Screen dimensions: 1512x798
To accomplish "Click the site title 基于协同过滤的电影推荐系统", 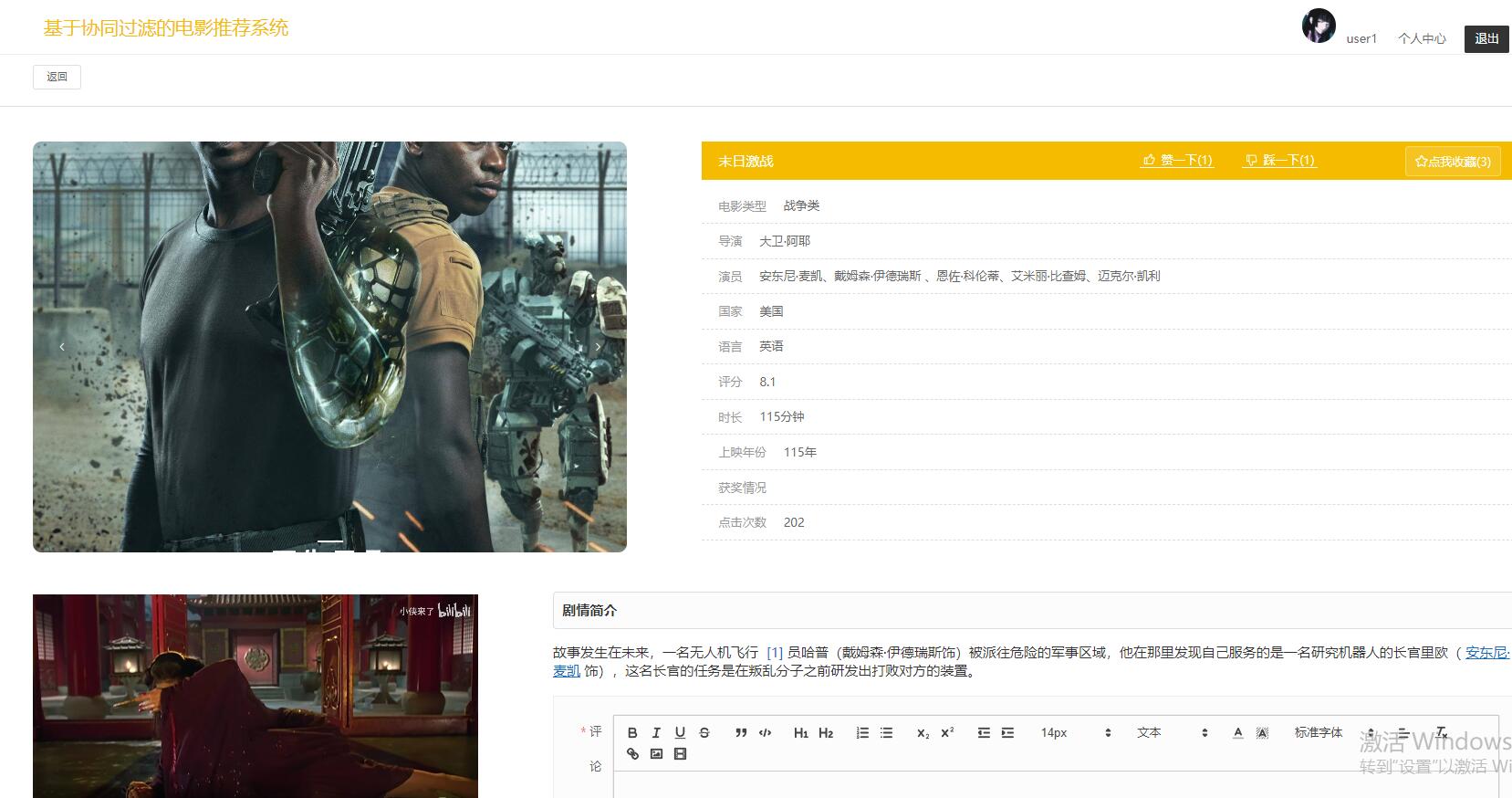I will [166, 27].
